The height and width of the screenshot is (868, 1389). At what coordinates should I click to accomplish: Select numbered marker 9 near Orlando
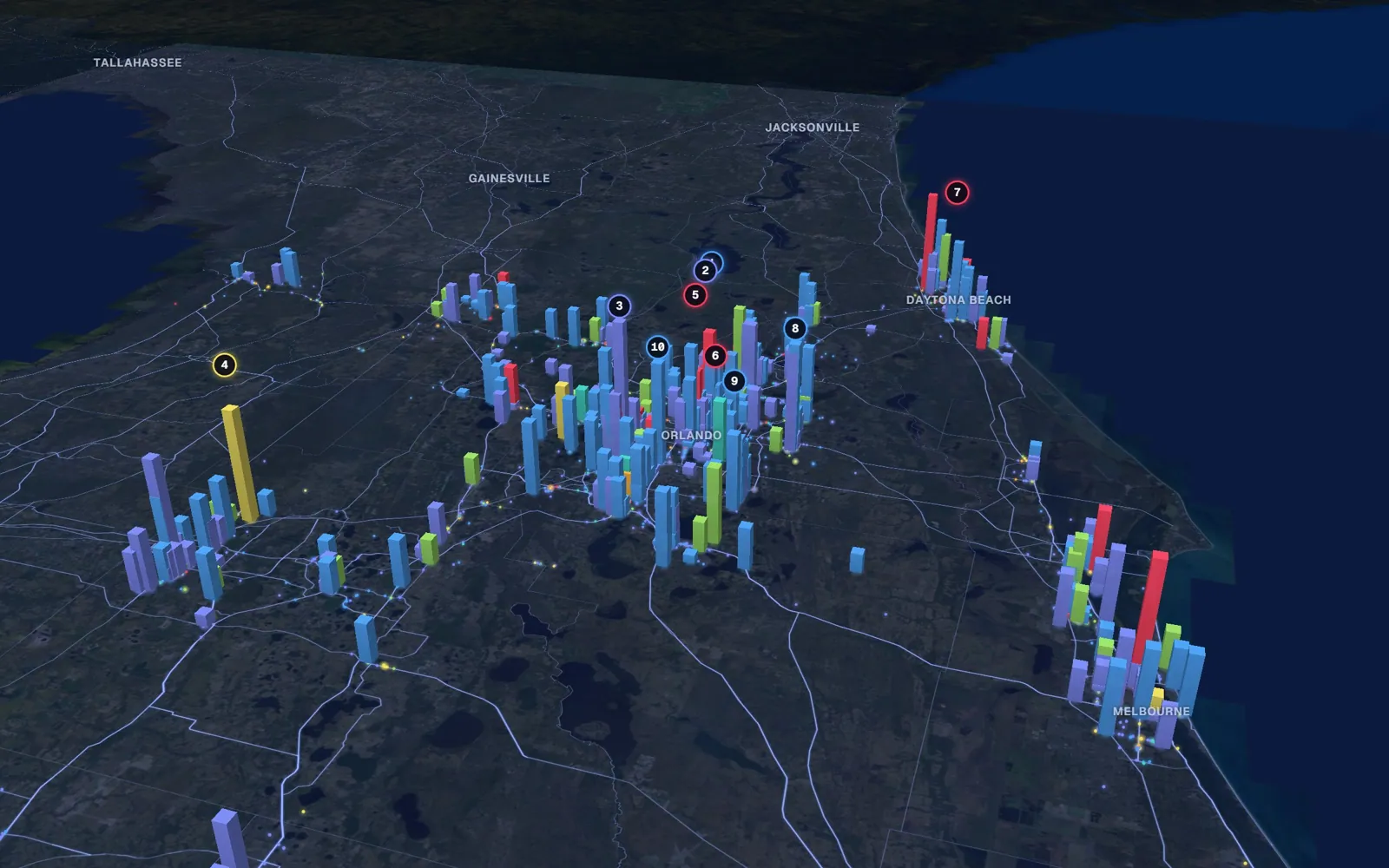734,381
